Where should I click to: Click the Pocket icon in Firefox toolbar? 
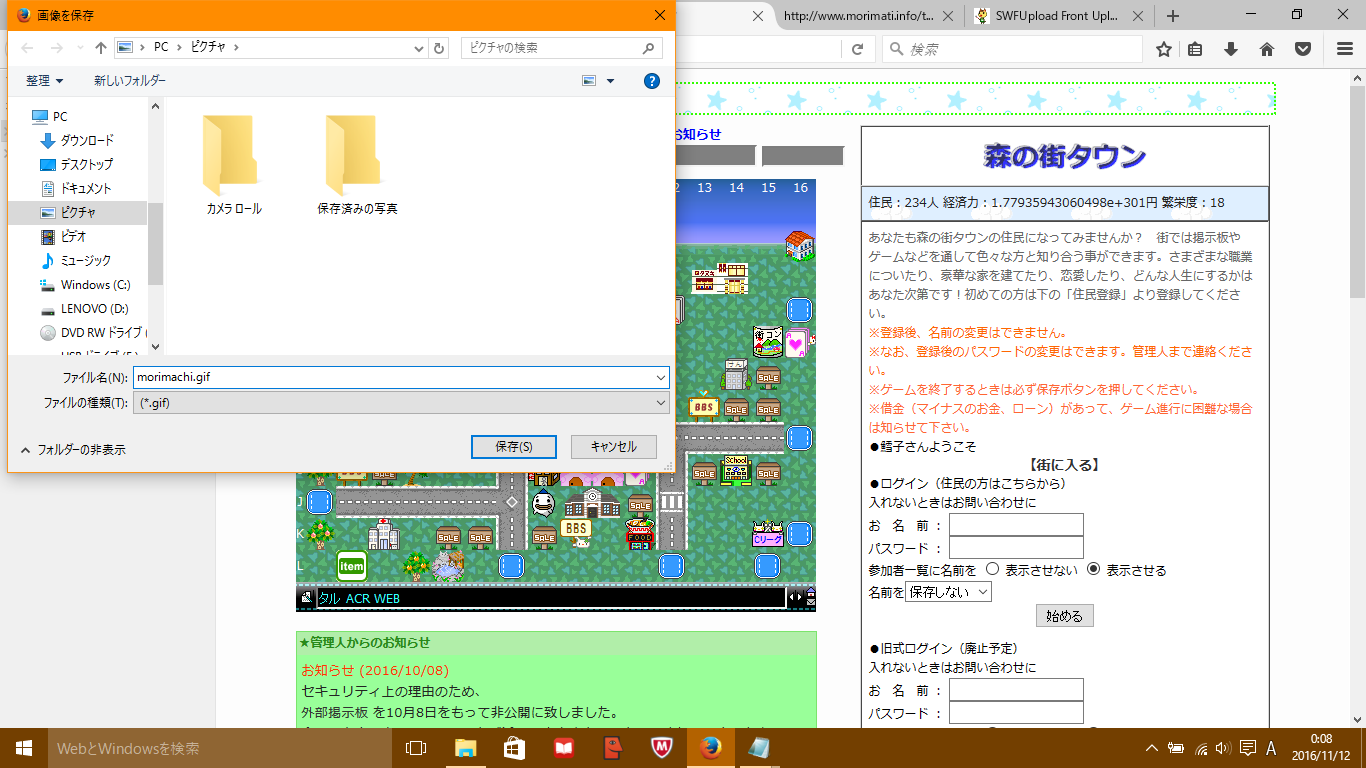(1303, 49)
